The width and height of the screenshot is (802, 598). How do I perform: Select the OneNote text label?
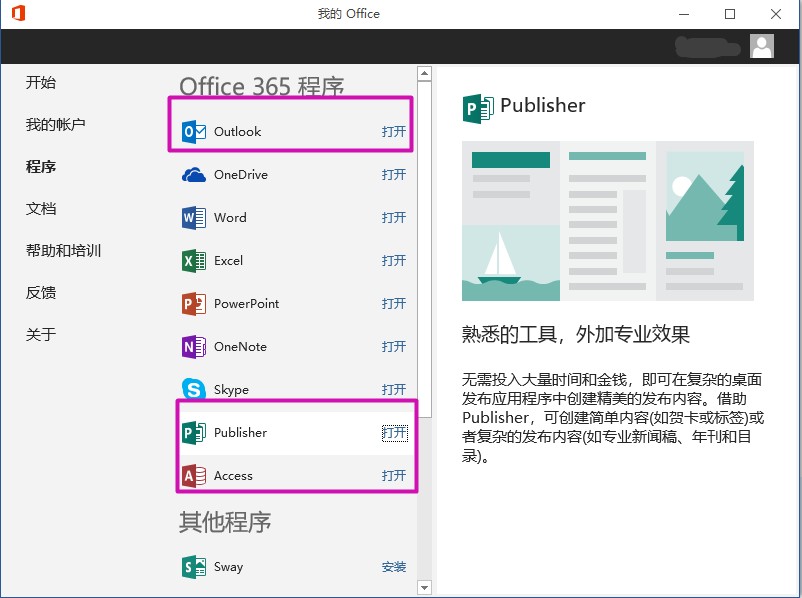pyautogui.click(x=240, y=346)
